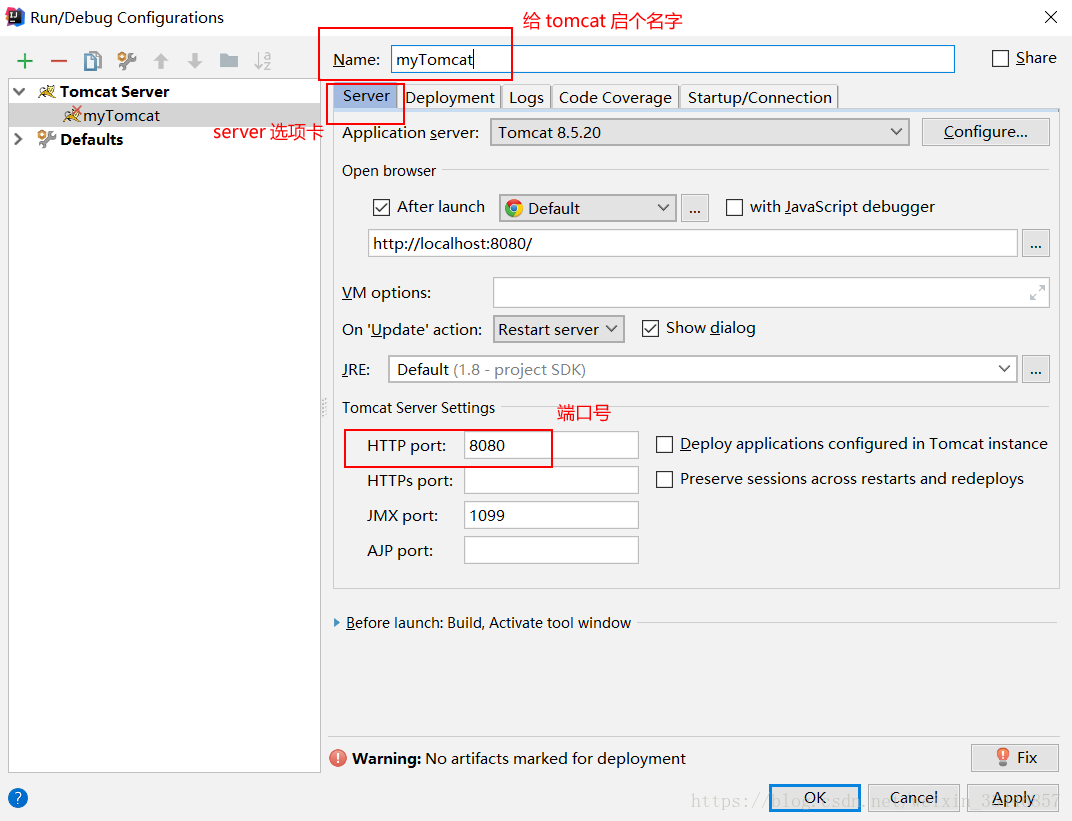Image resolution: width=1072 pixels, height=821 pixels.
Task: Focus the HTTP port field
Action: point(551,445)
